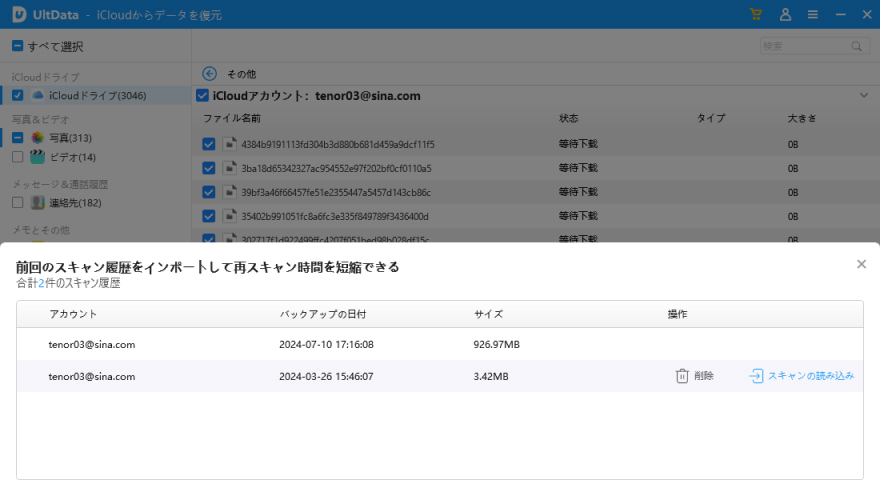Image resolution: width=880 pixels, height=496 pixels.
Task: Click the 削除 button for 2024-03-26 history
Action: [x=695, y=376]
